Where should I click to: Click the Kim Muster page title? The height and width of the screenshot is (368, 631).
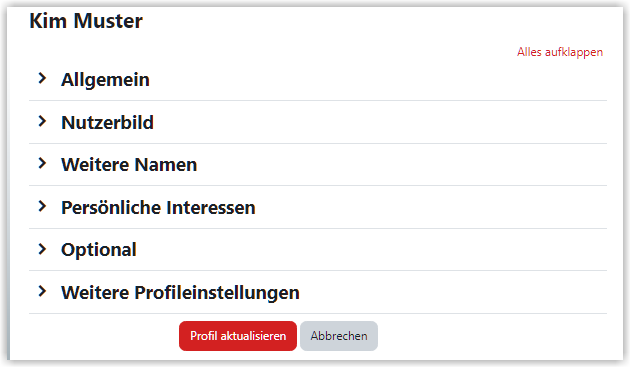coord(86,21)
